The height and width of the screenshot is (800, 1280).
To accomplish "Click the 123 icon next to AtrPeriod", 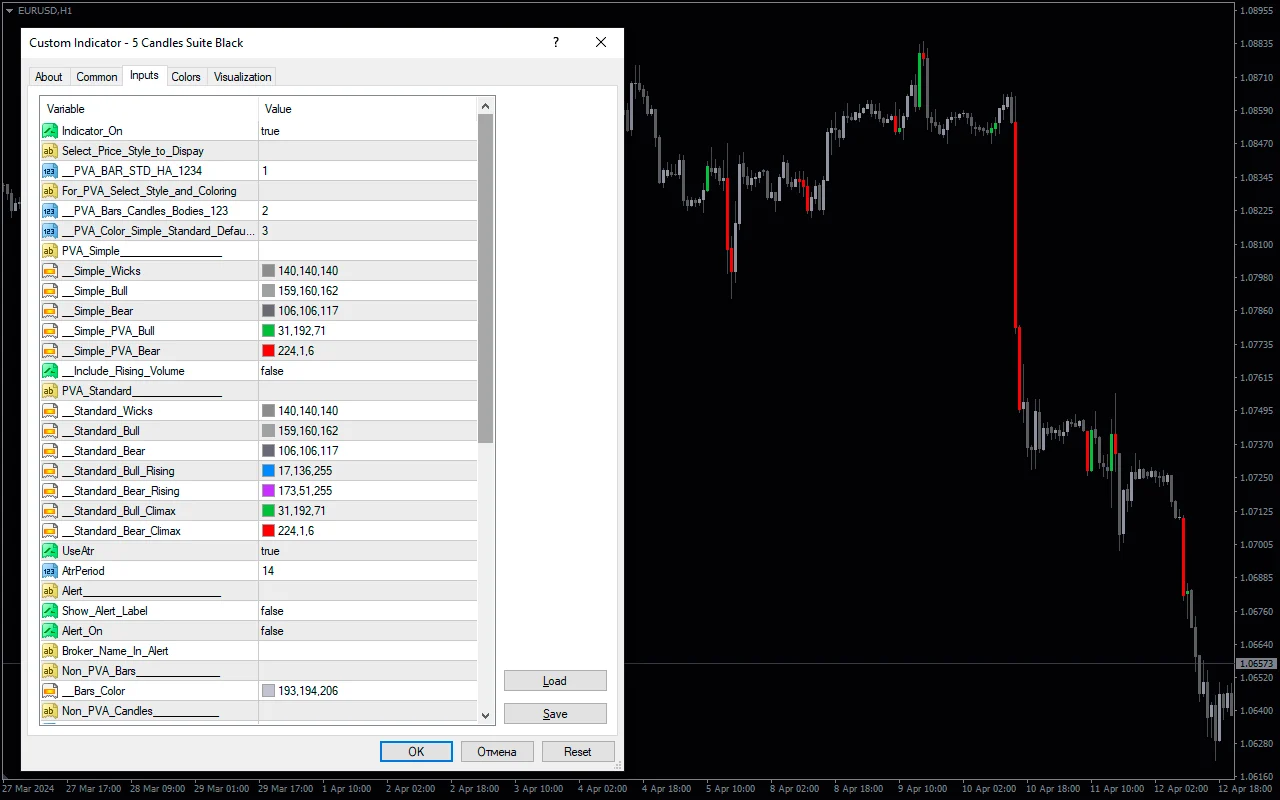I will (50, 570).
